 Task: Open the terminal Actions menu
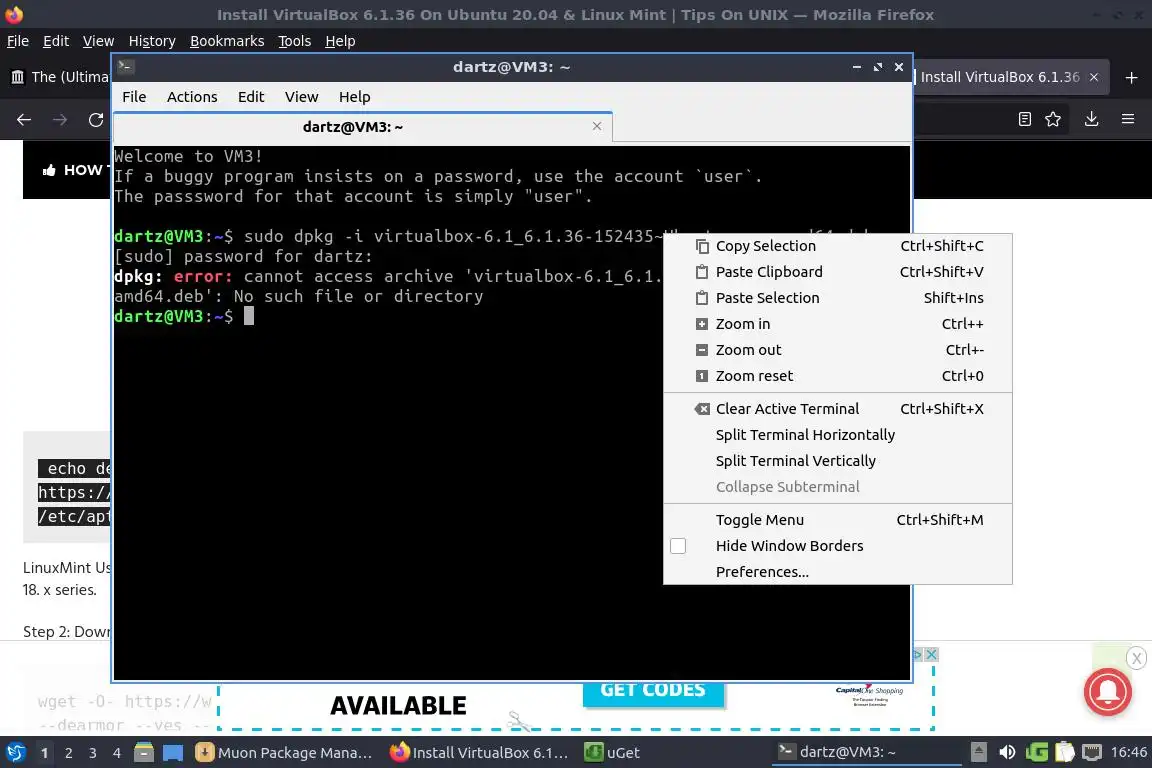point(192,97)
